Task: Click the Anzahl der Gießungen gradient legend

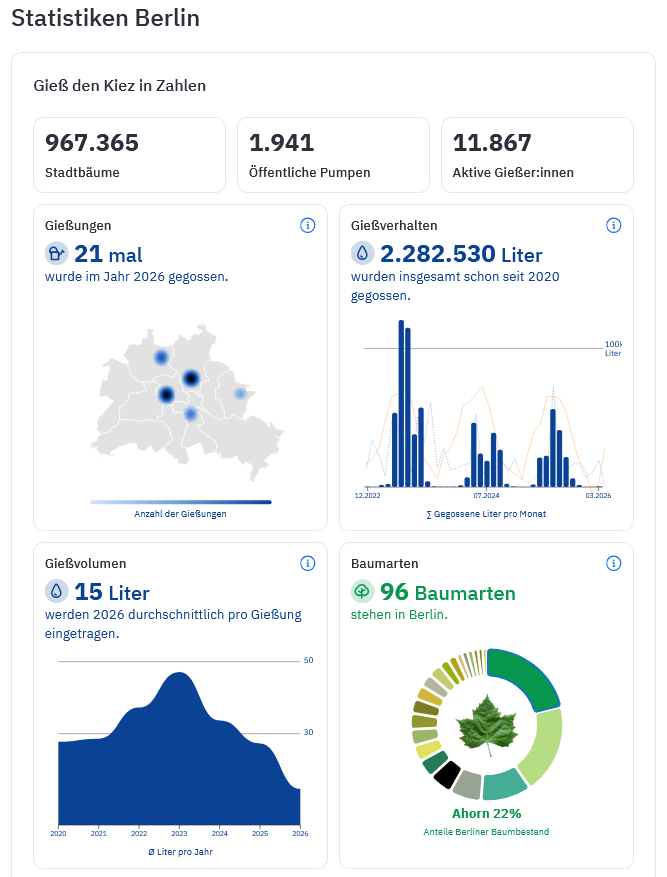Action: coord(180,502)
